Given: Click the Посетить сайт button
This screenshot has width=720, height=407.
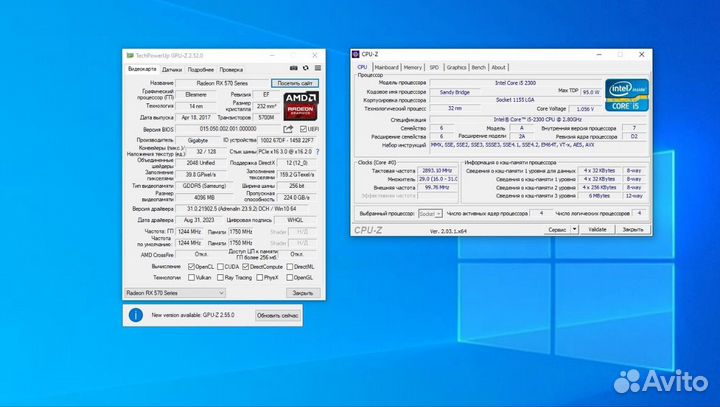Looking at the screenshot, I should click(295, 83).
